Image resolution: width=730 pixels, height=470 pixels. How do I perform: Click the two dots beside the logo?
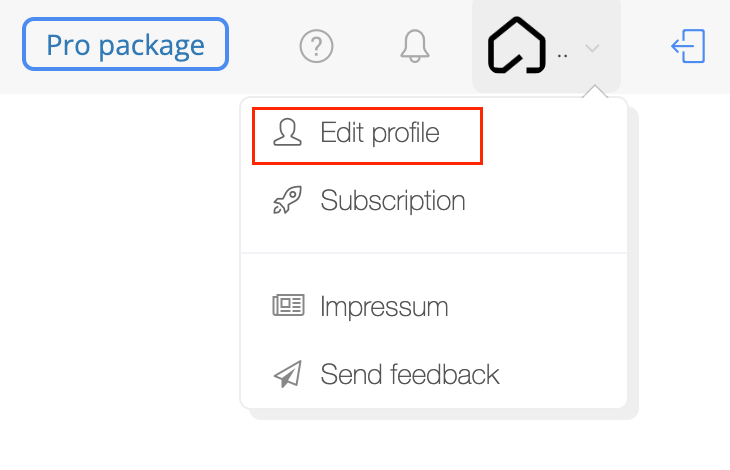tap(562, 56)
